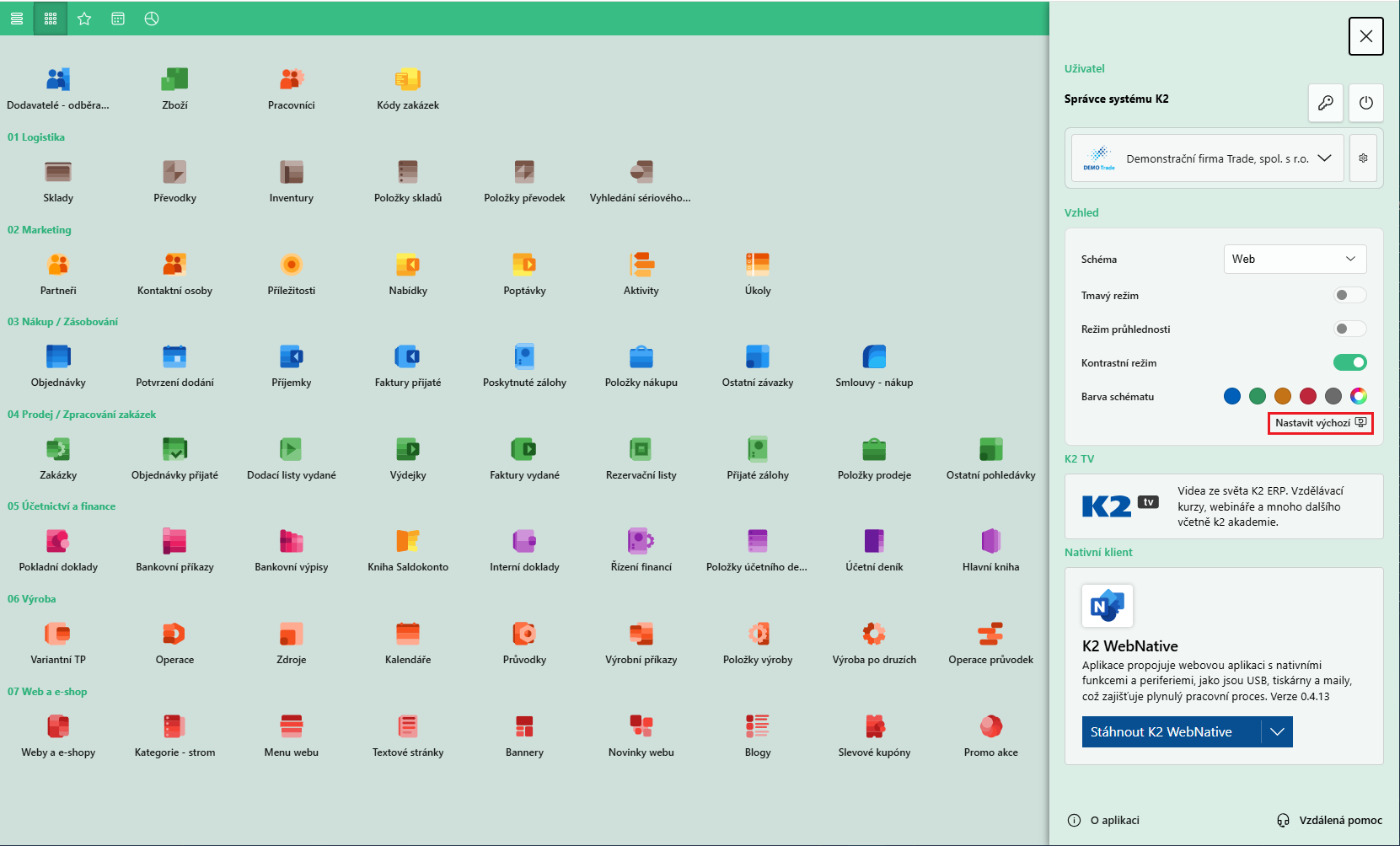Expand arrow beside Stáhnout K2 WebNative

pyautogui.click(x=1277, y=731)
